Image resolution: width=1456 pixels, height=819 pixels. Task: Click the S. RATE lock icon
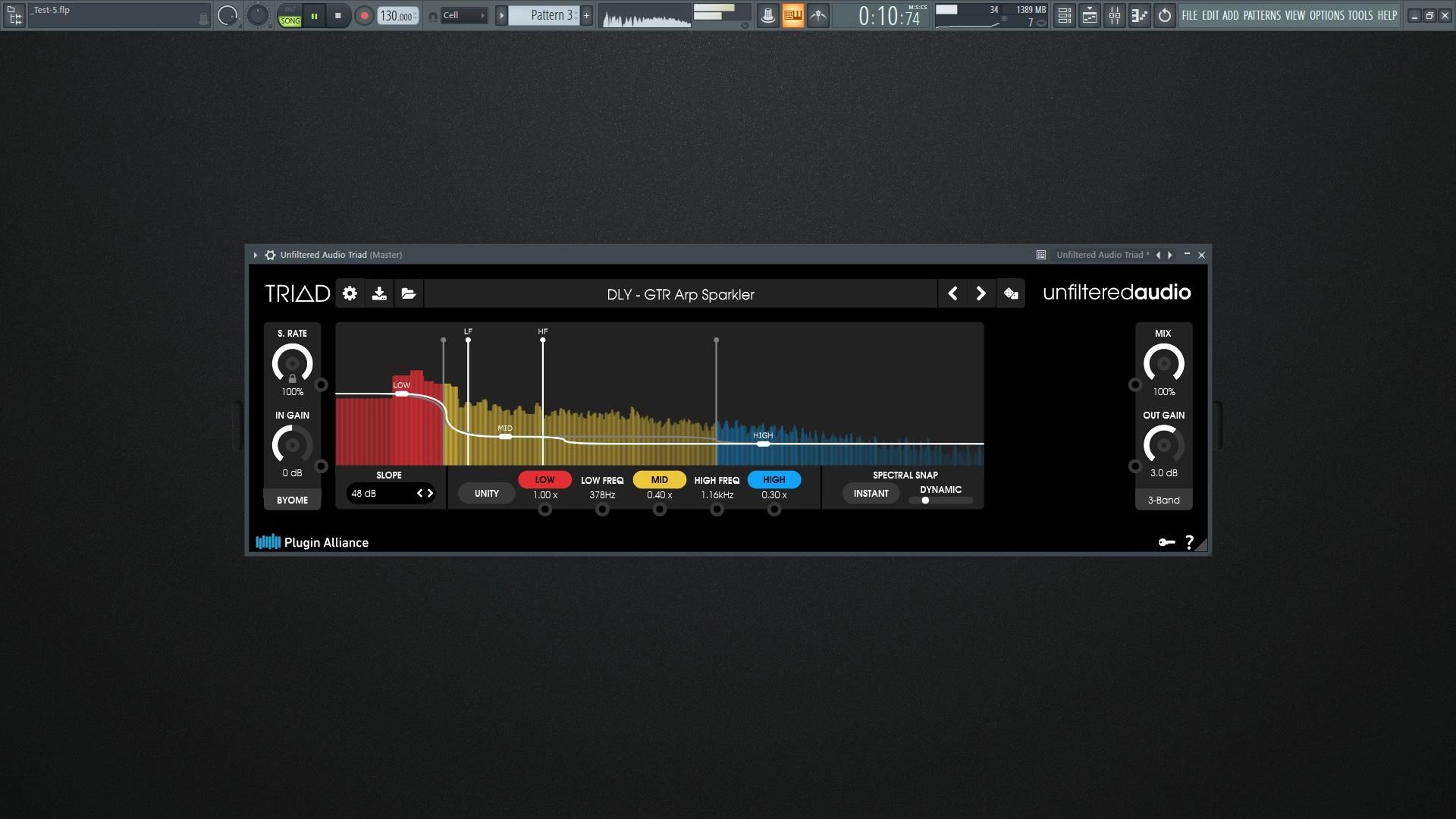[x=292, y=378]
